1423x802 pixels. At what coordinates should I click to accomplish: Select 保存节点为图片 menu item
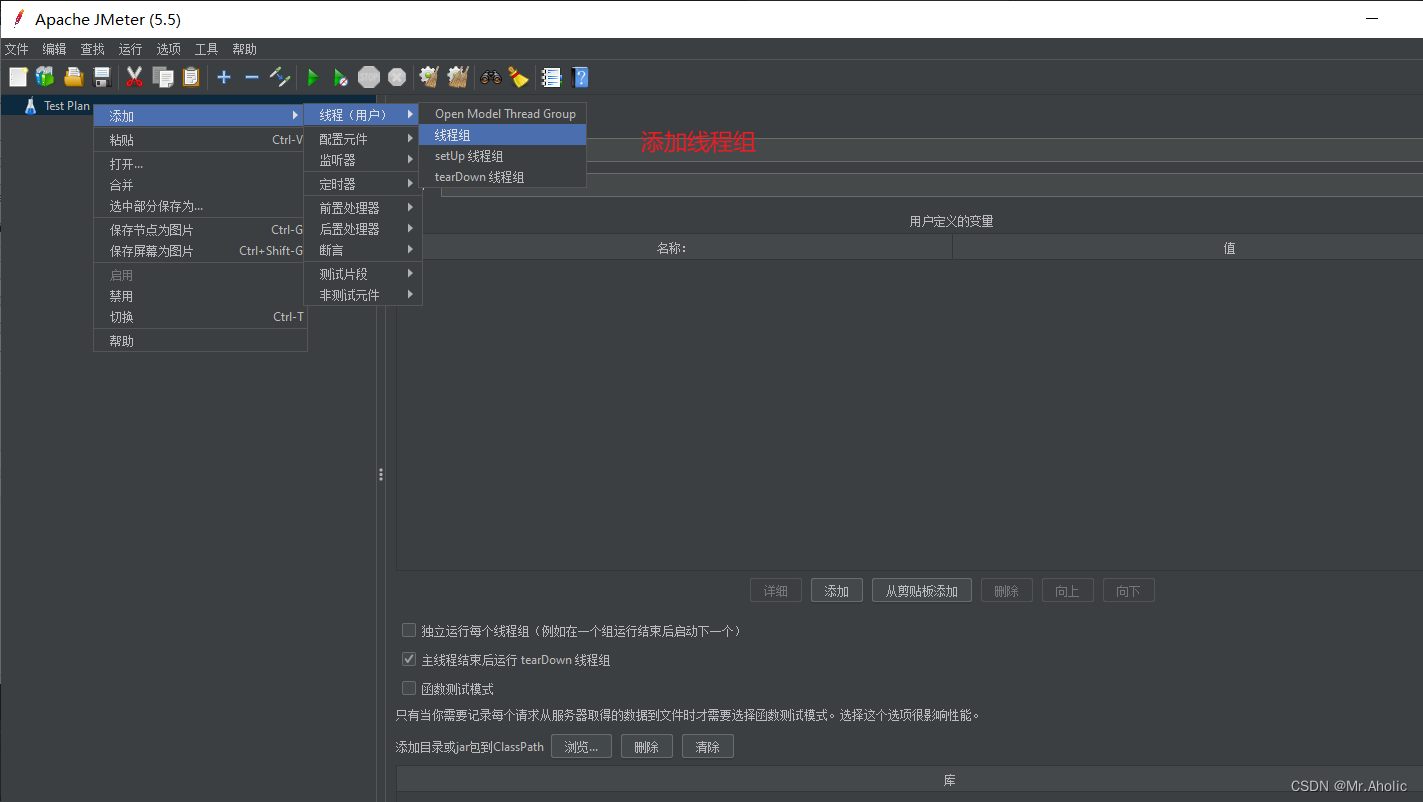point(200,230)
